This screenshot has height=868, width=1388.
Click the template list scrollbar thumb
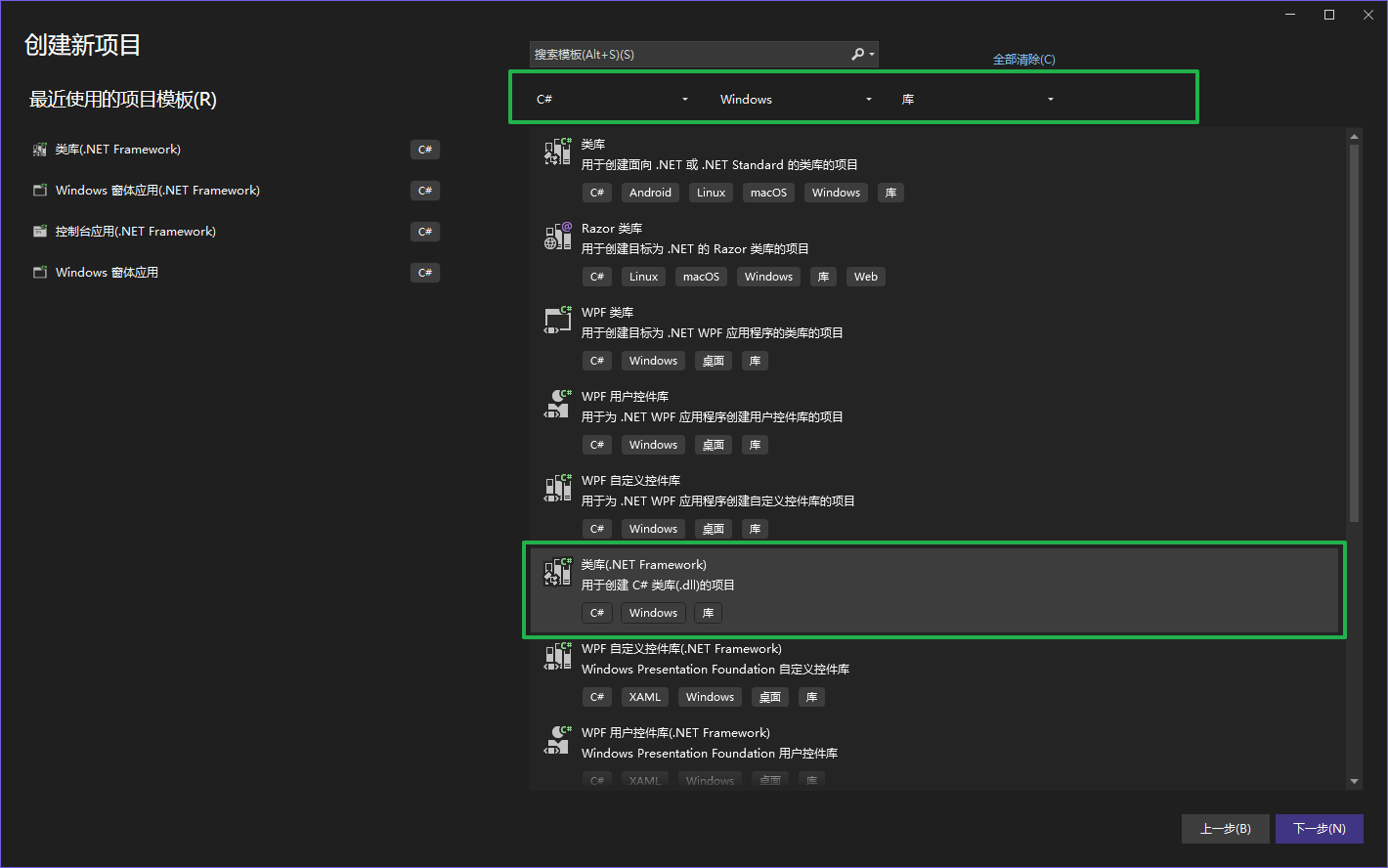pos(1355,332)
